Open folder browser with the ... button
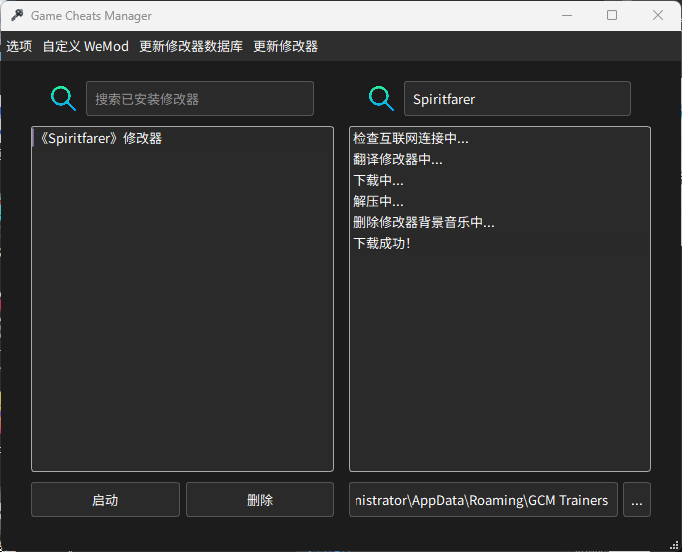682x552 pixels. [637, 500]
